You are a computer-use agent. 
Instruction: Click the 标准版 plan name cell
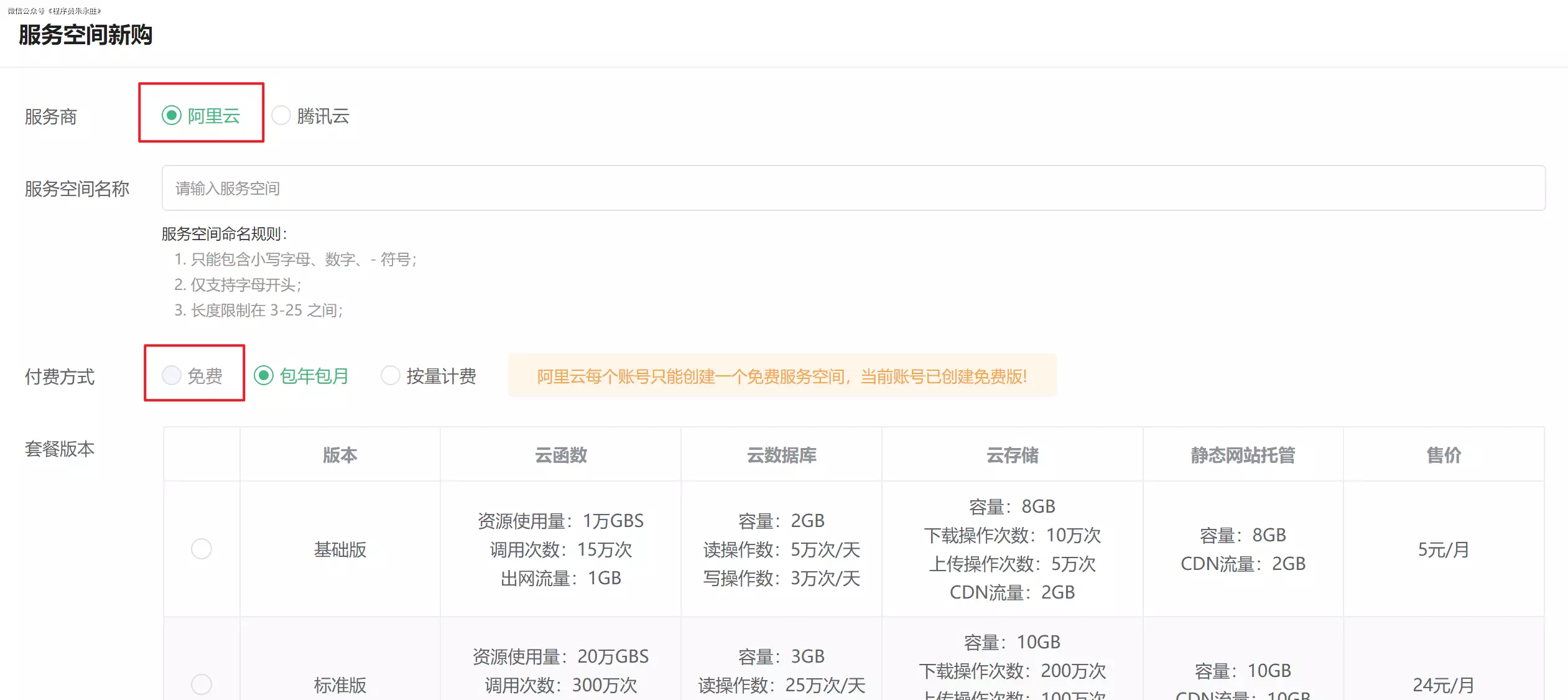point(340,684)
